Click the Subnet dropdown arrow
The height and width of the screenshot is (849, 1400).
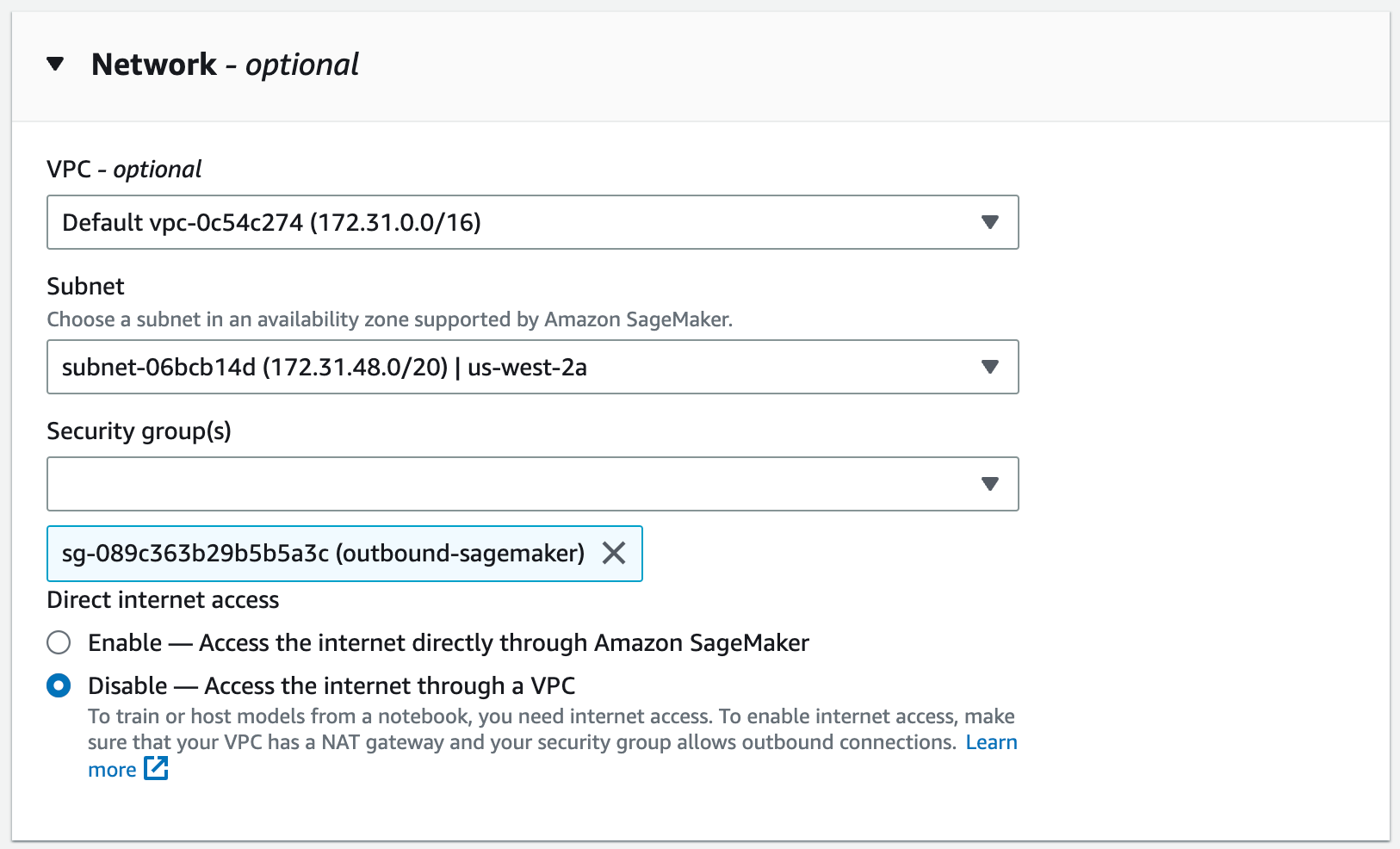tap(990, 367)
